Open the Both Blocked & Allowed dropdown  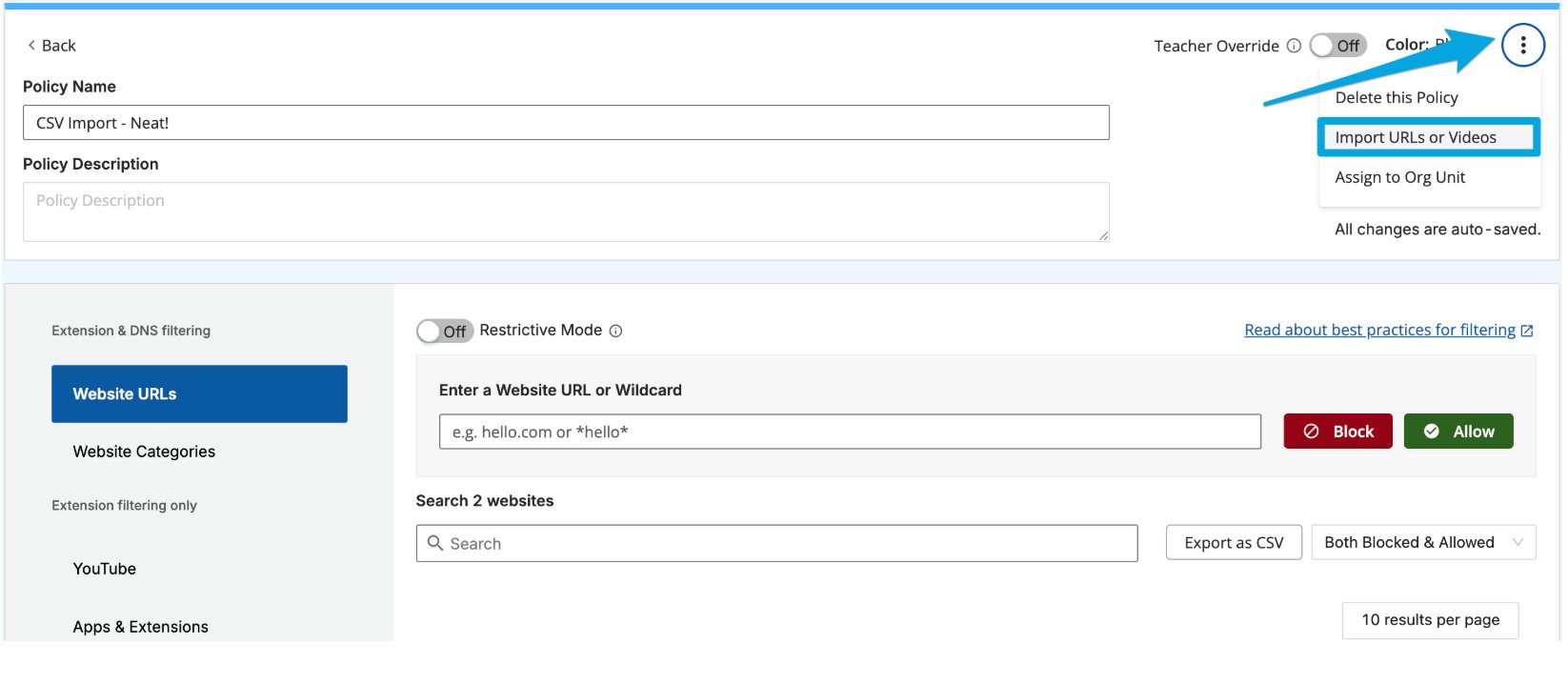pos(1423,543)
